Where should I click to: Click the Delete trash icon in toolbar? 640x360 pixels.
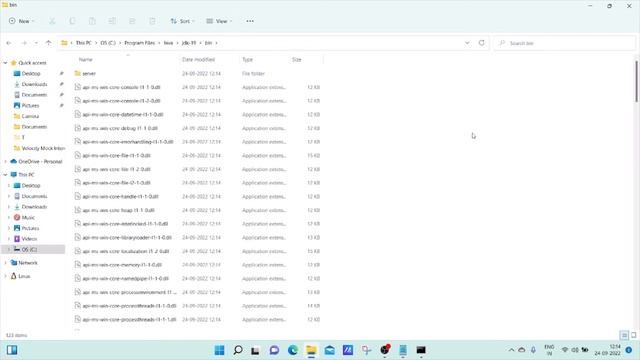pos(152,21)
